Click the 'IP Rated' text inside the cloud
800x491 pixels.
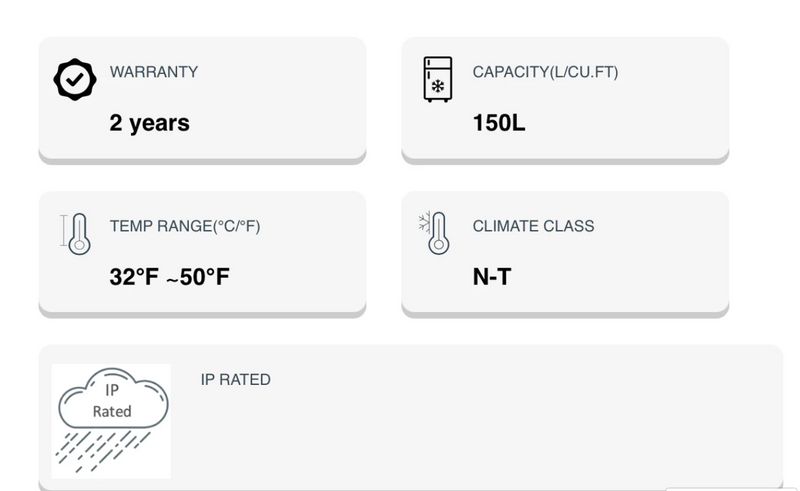click(112, 400)
